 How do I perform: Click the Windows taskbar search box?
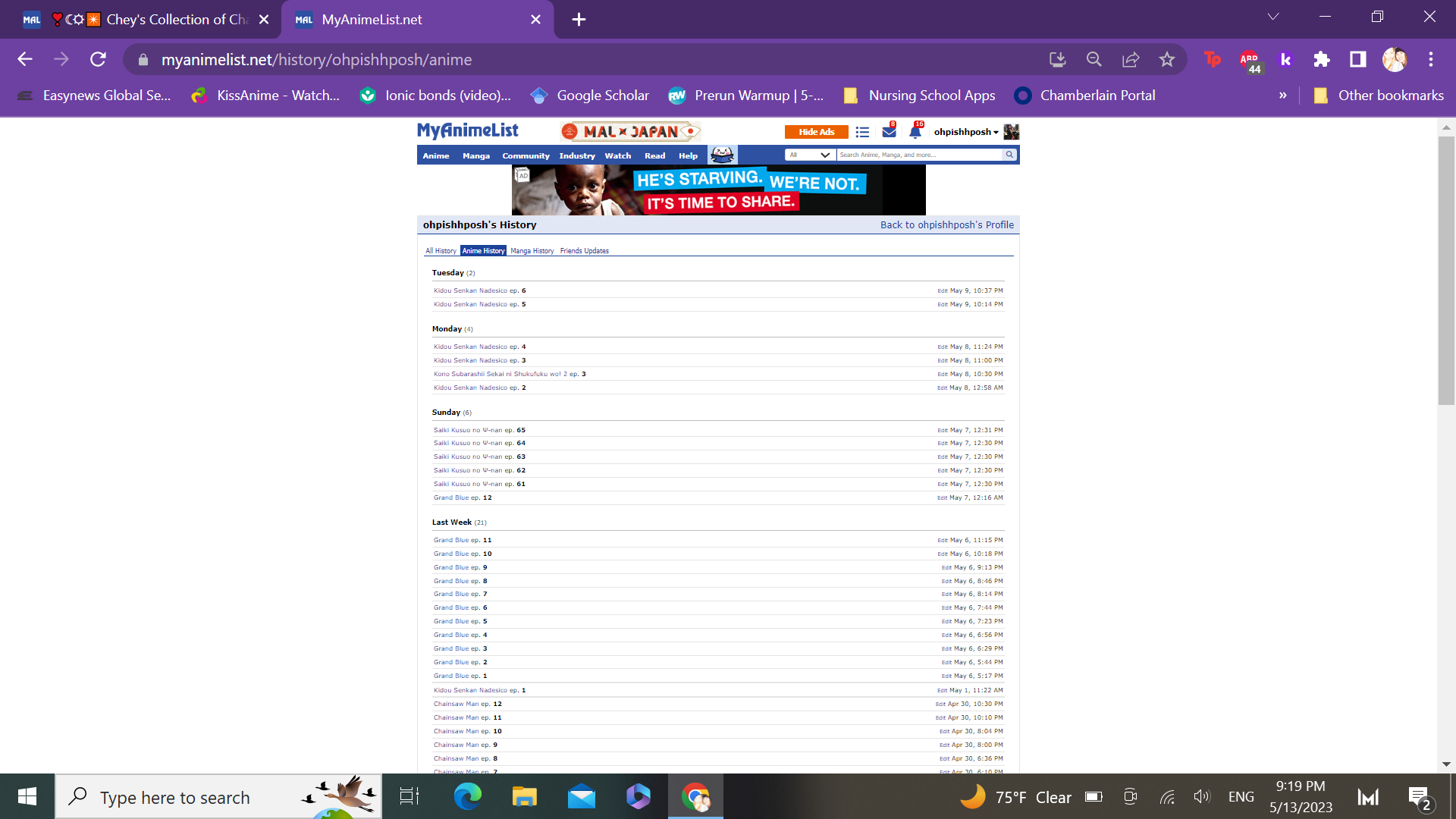click(x=218, y=797)
